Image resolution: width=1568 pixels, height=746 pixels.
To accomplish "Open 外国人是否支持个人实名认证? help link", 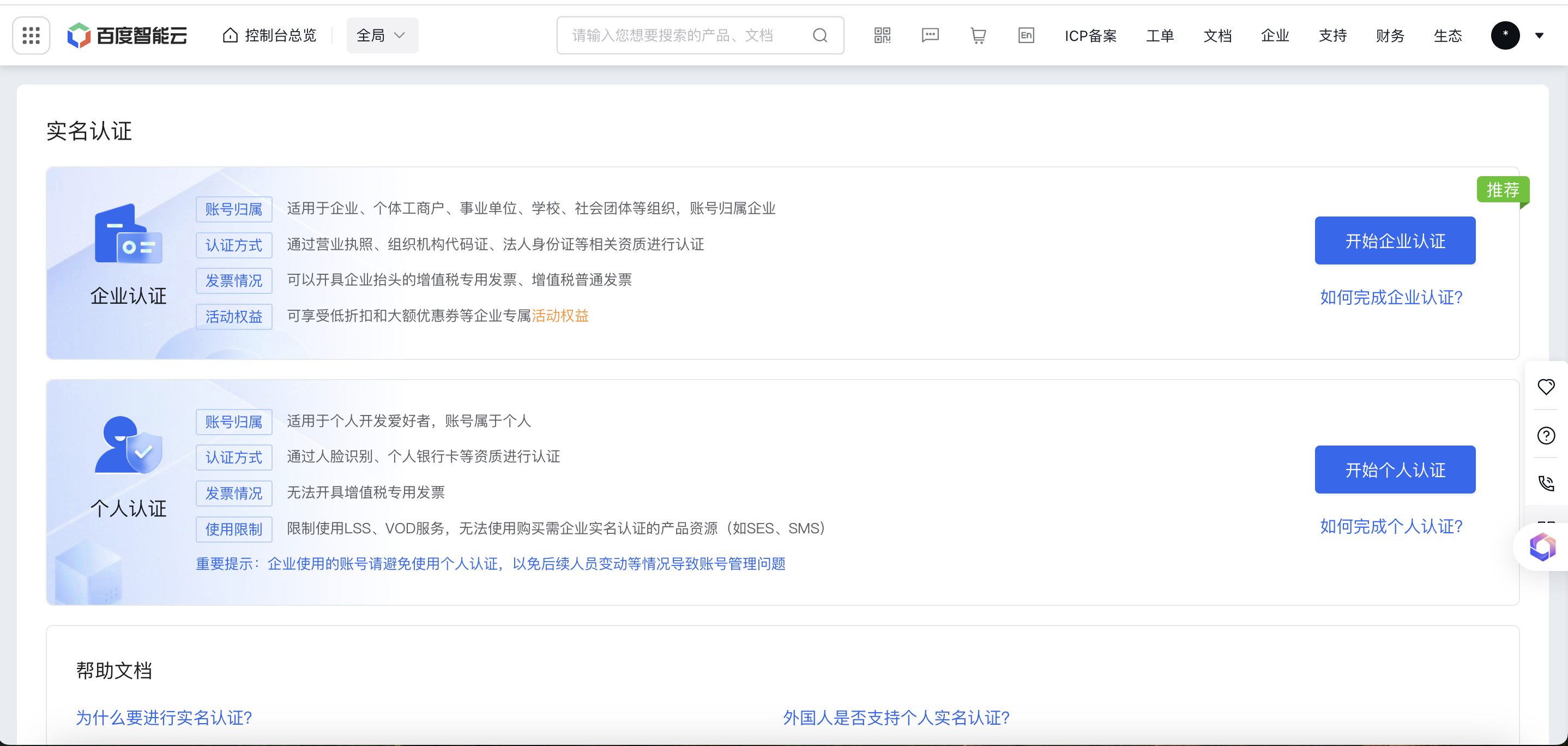I will tap(896, 718).
